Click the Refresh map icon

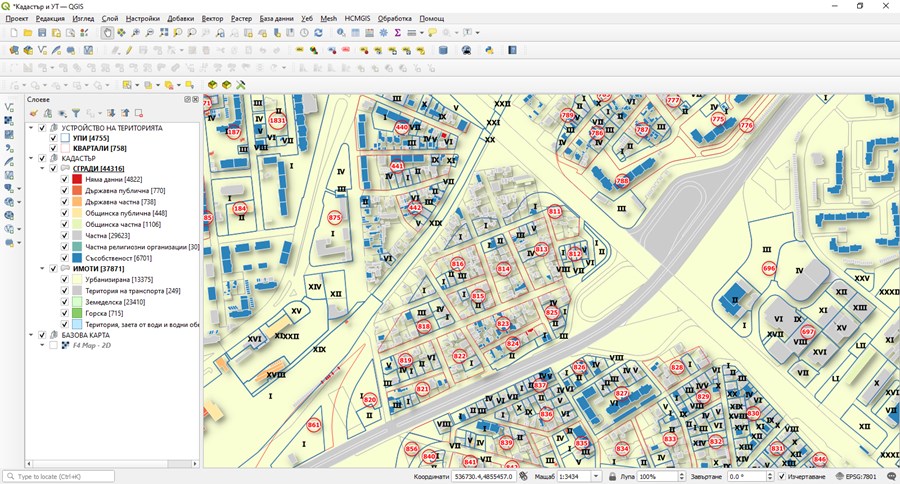point(319,33)
